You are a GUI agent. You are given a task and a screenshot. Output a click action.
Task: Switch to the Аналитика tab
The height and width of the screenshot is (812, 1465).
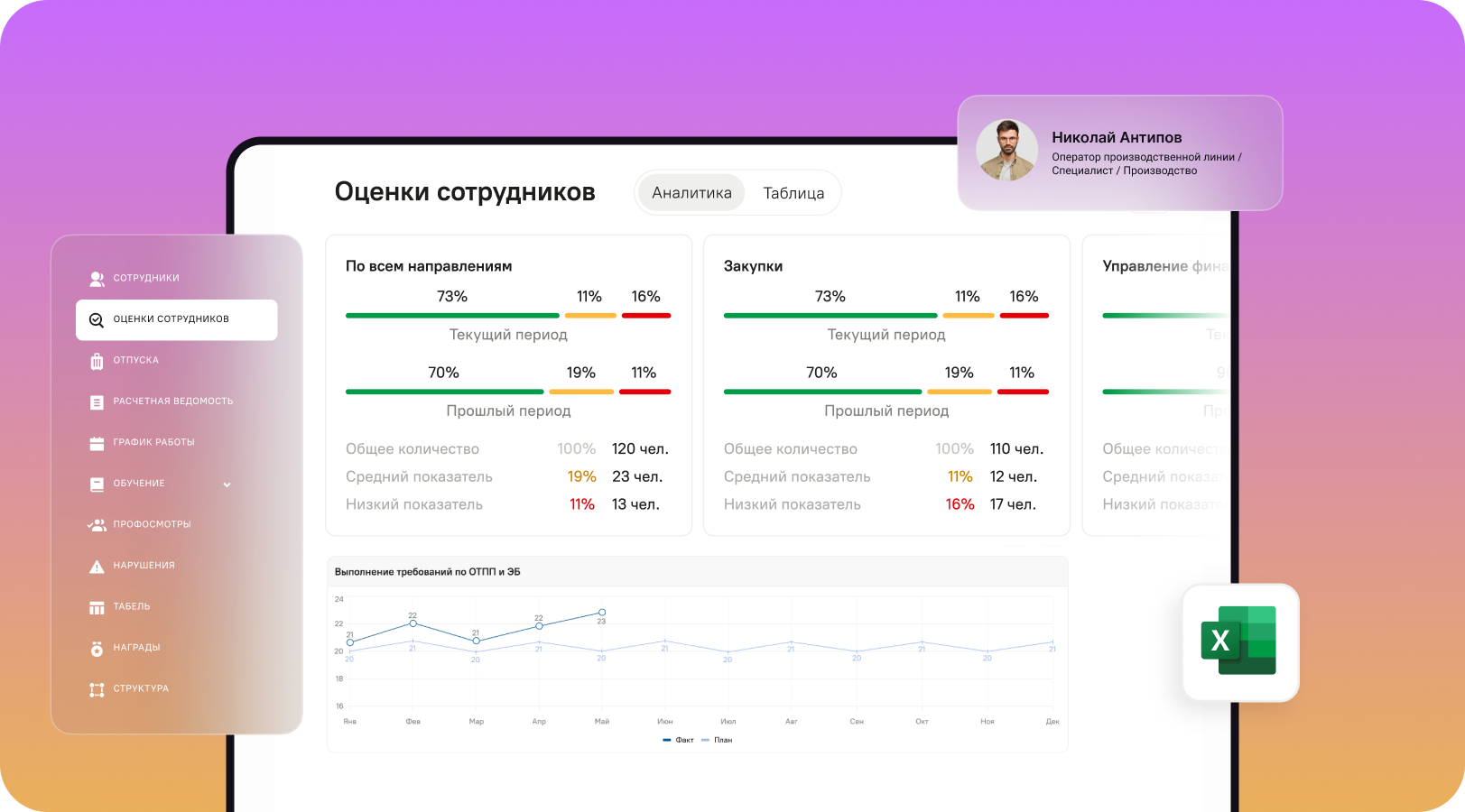(x=691, y=193)
